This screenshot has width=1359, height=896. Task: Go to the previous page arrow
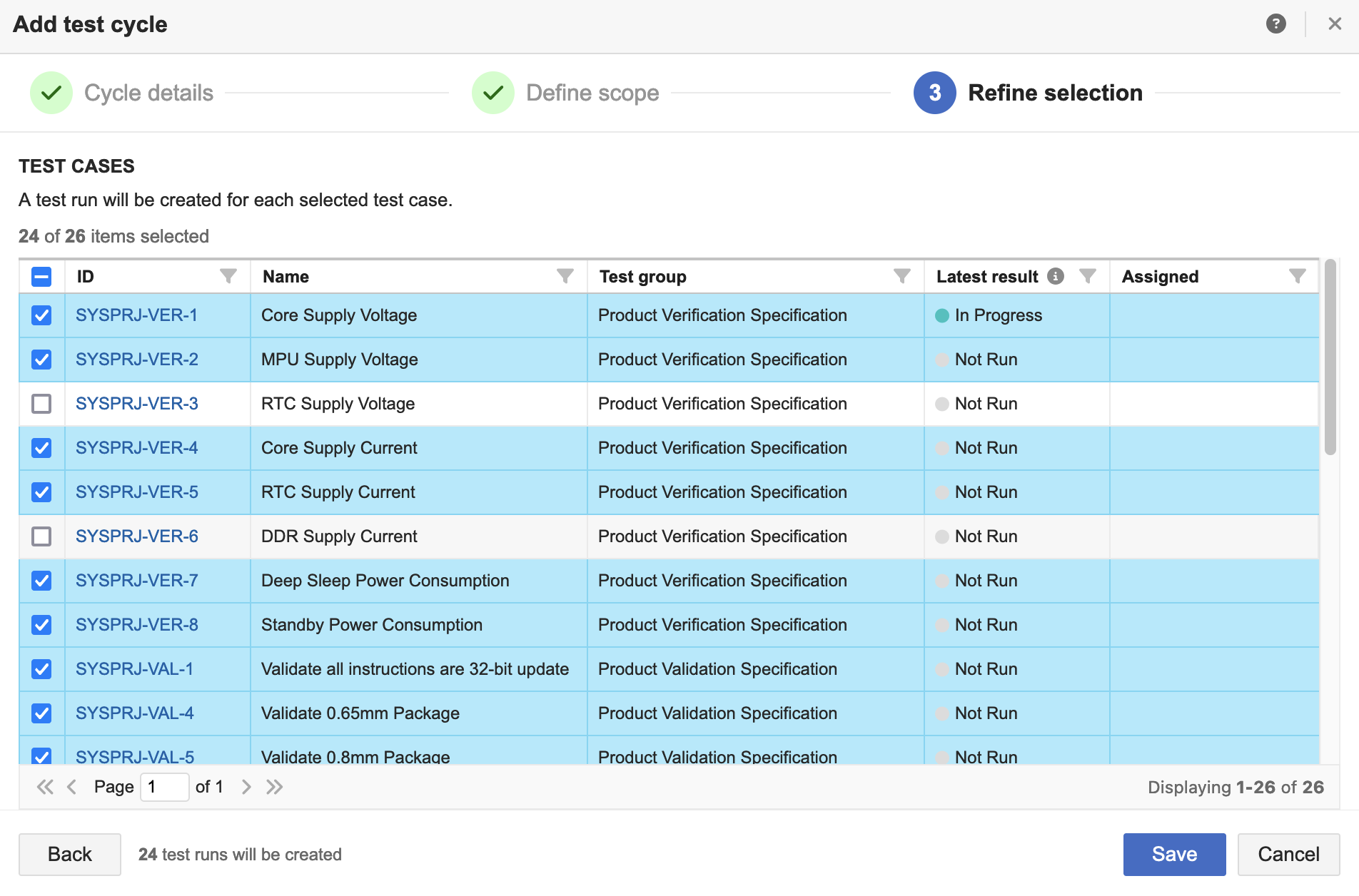click(x=71, y=787)
